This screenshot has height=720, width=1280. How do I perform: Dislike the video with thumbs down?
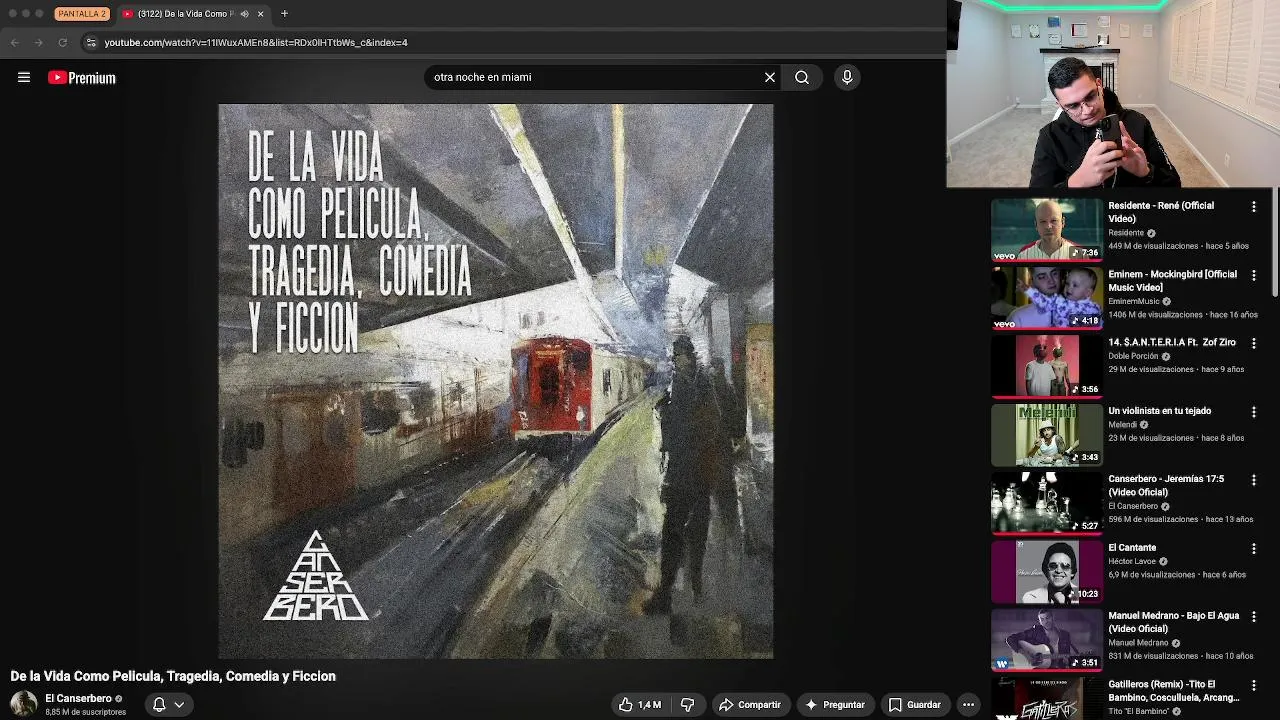pos(688,704)
